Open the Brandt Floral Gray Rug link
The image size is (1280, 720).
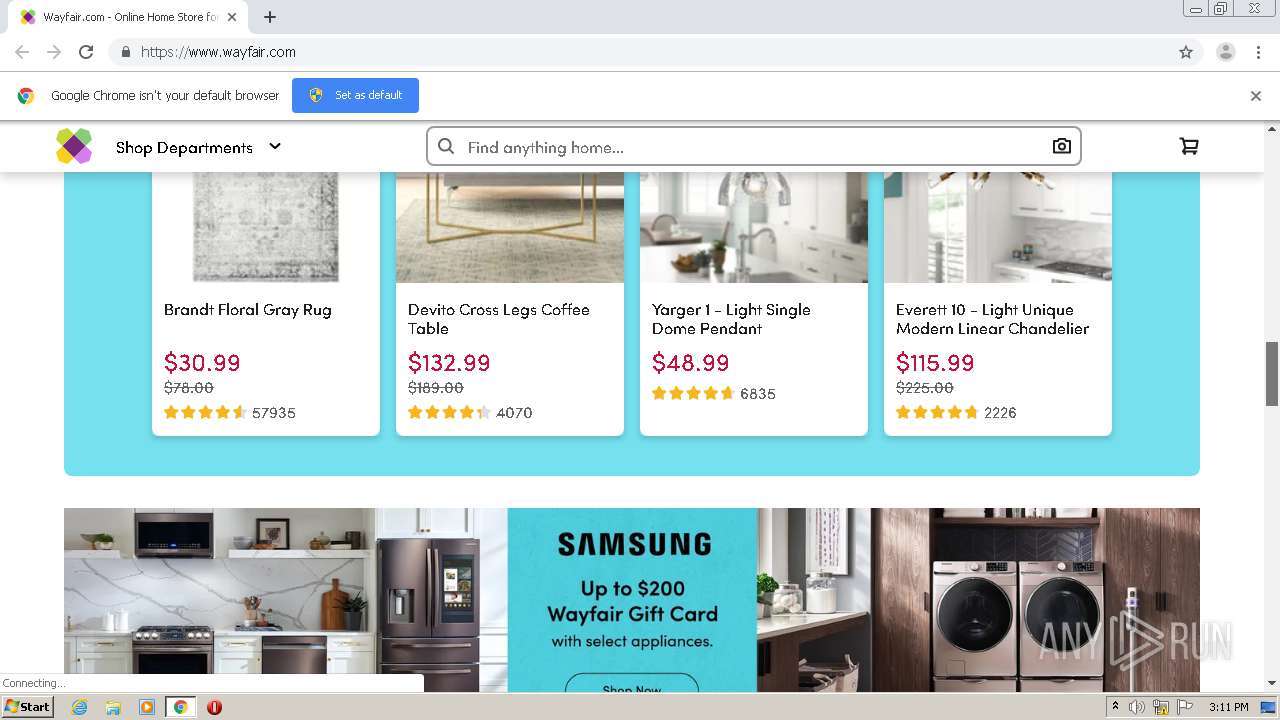248,310
